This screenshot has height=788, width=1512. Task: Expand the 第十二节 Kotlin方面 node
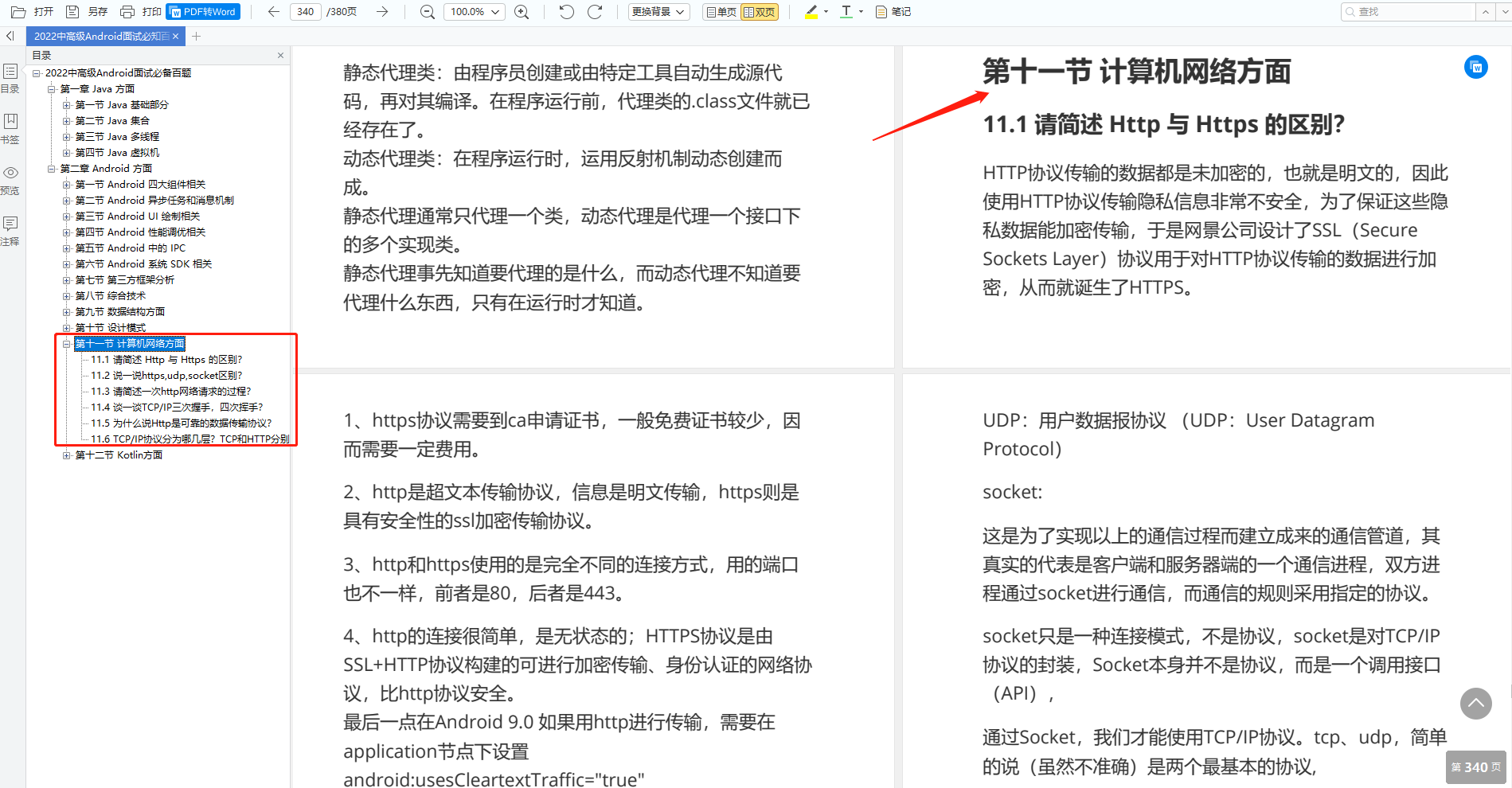click(67, 455)
